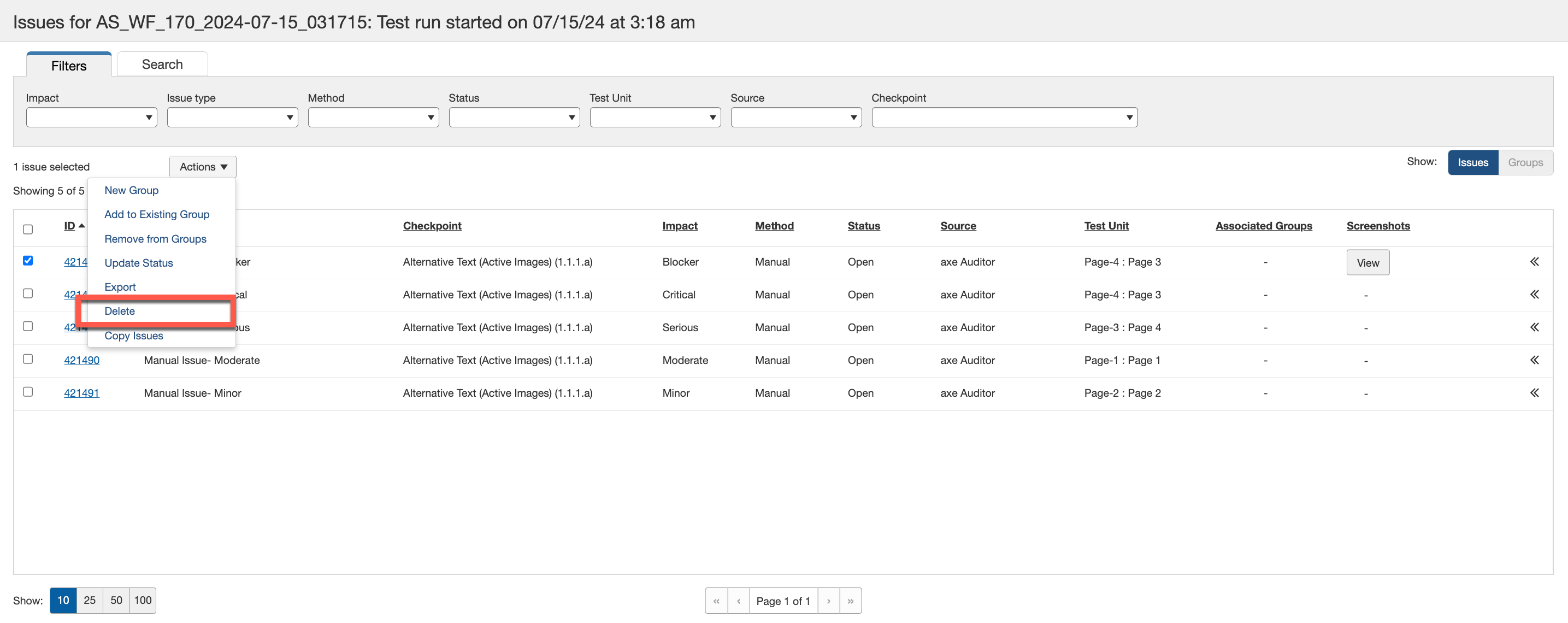The image size is (1568, 623).
Task: Go to last page pagination arrow
Action: [x=850, y=601]
